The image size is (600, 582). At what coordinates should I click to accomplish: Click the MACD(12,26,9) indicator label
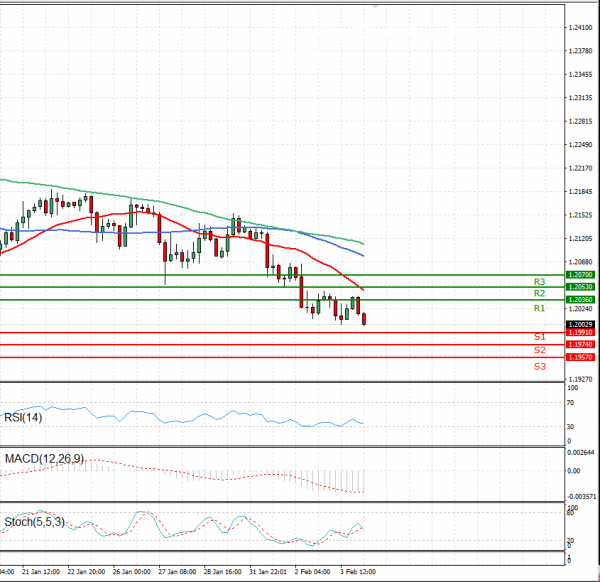coord(44,458)
